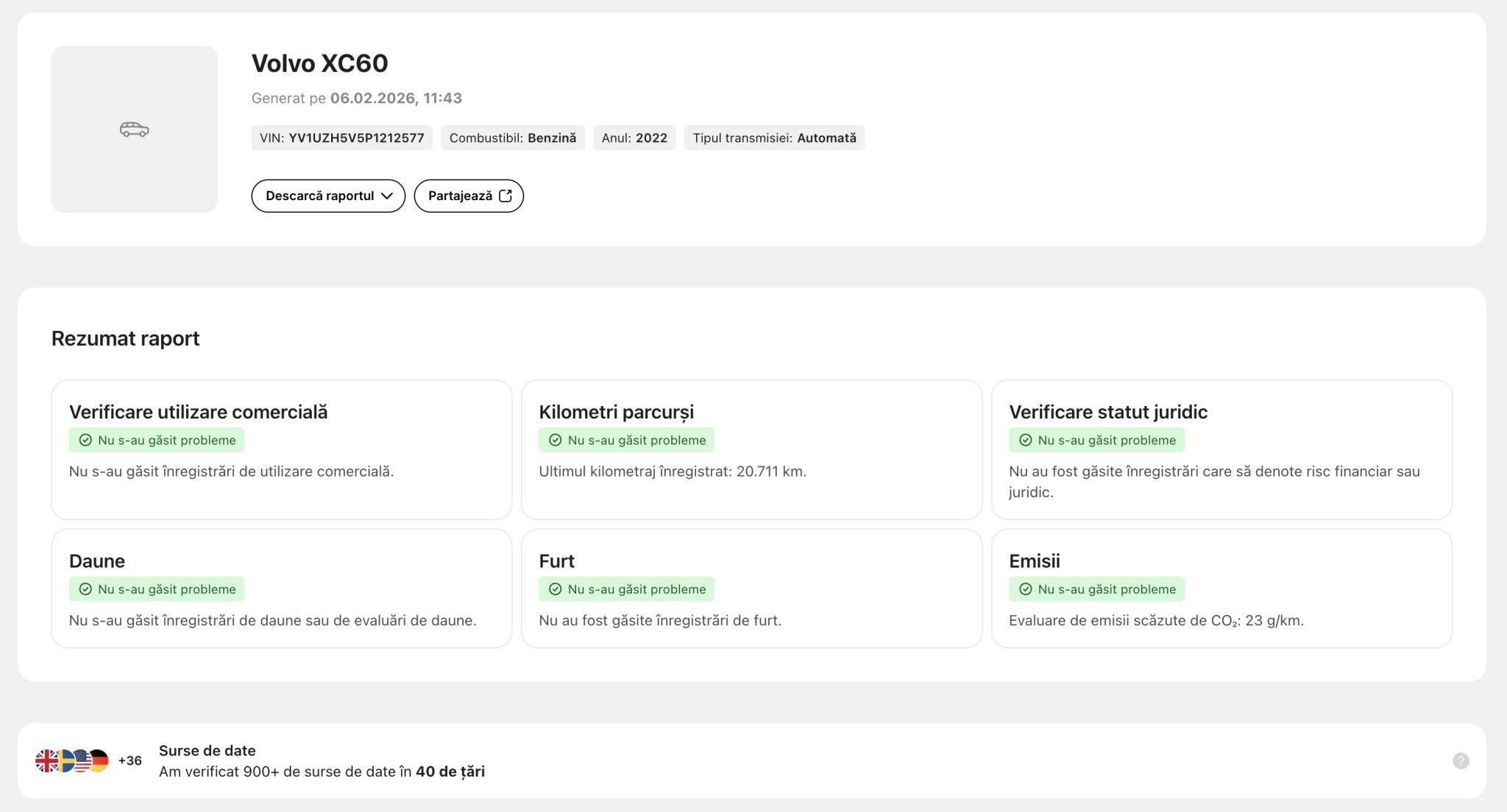Image resolution: width=1507 pixels, height=812 pixels.
Task: Click the help question mark icon
Action: click(1461, 761)
